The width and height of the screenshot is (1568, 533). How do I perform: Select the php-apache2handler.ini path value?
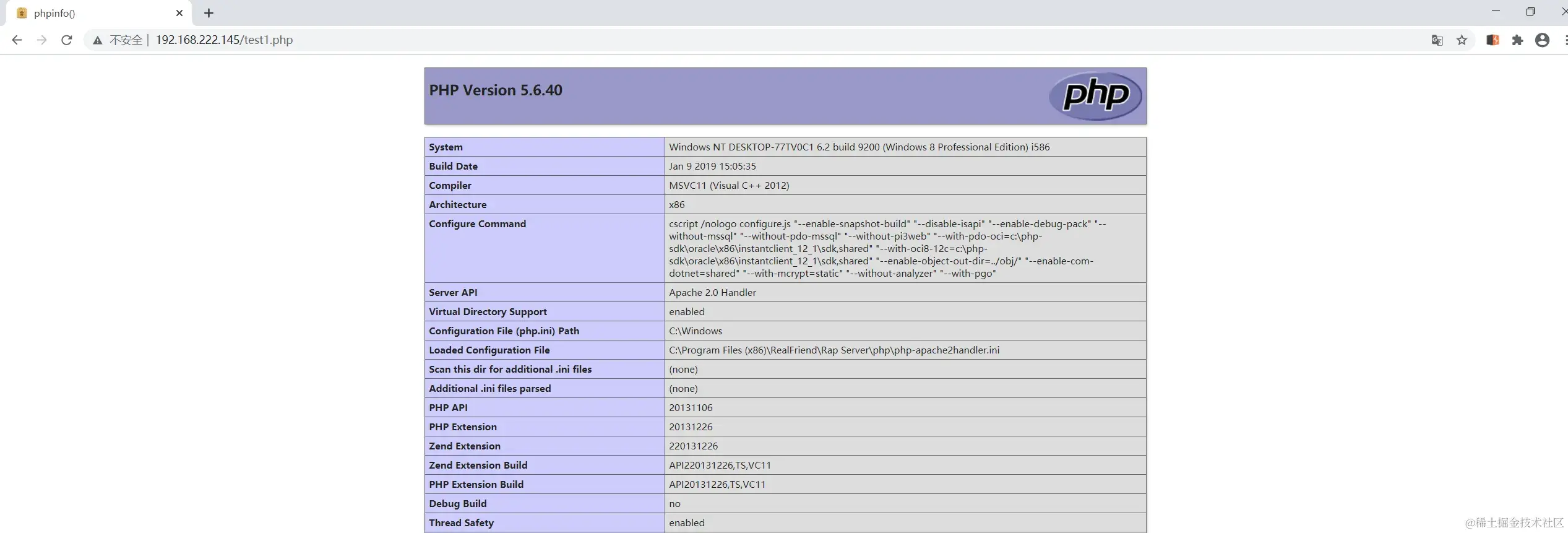834,350
